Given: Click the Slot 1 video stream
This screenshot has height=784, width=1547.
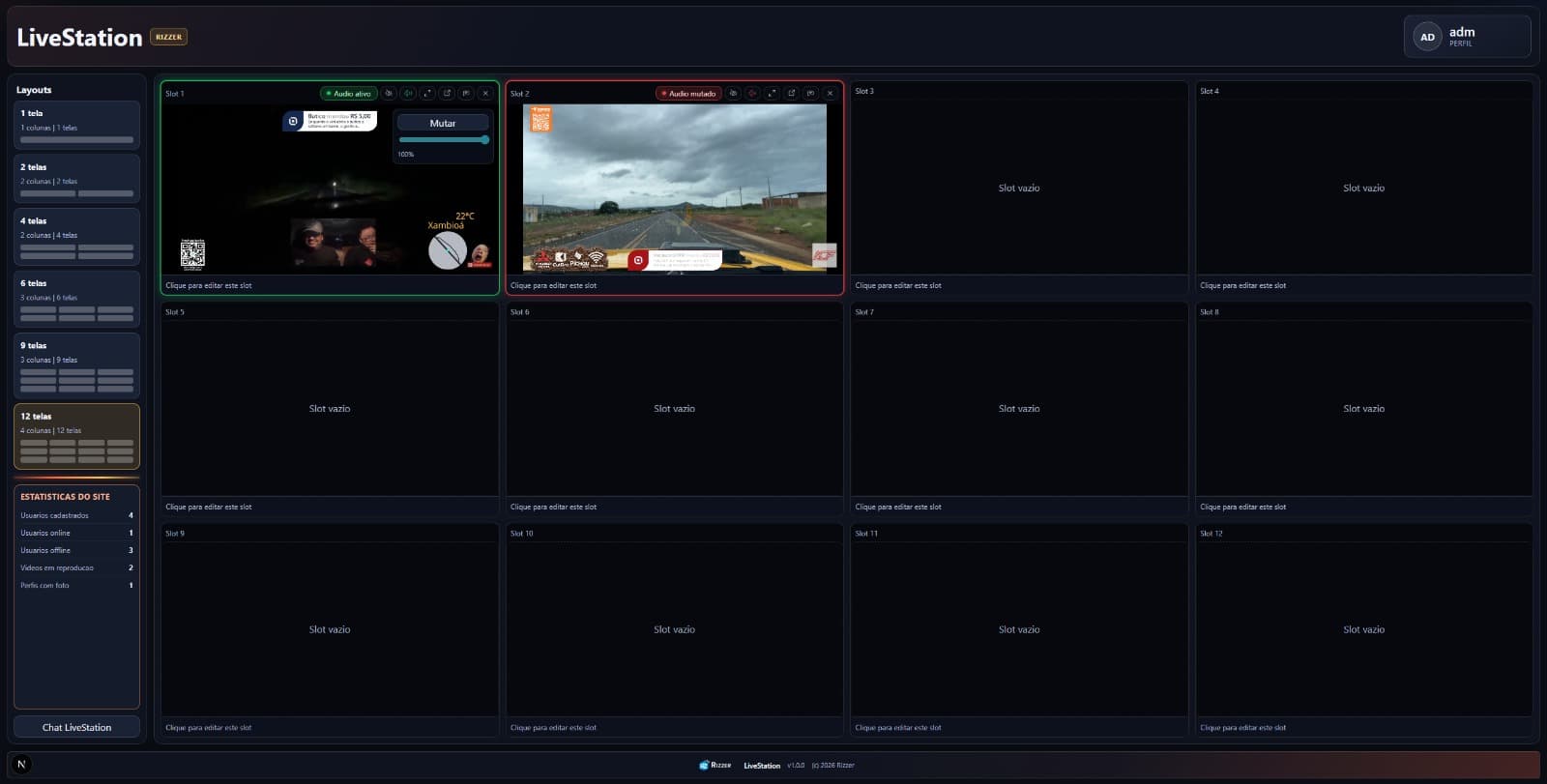Looking at the screenshot, I should (x=330, y=189).
